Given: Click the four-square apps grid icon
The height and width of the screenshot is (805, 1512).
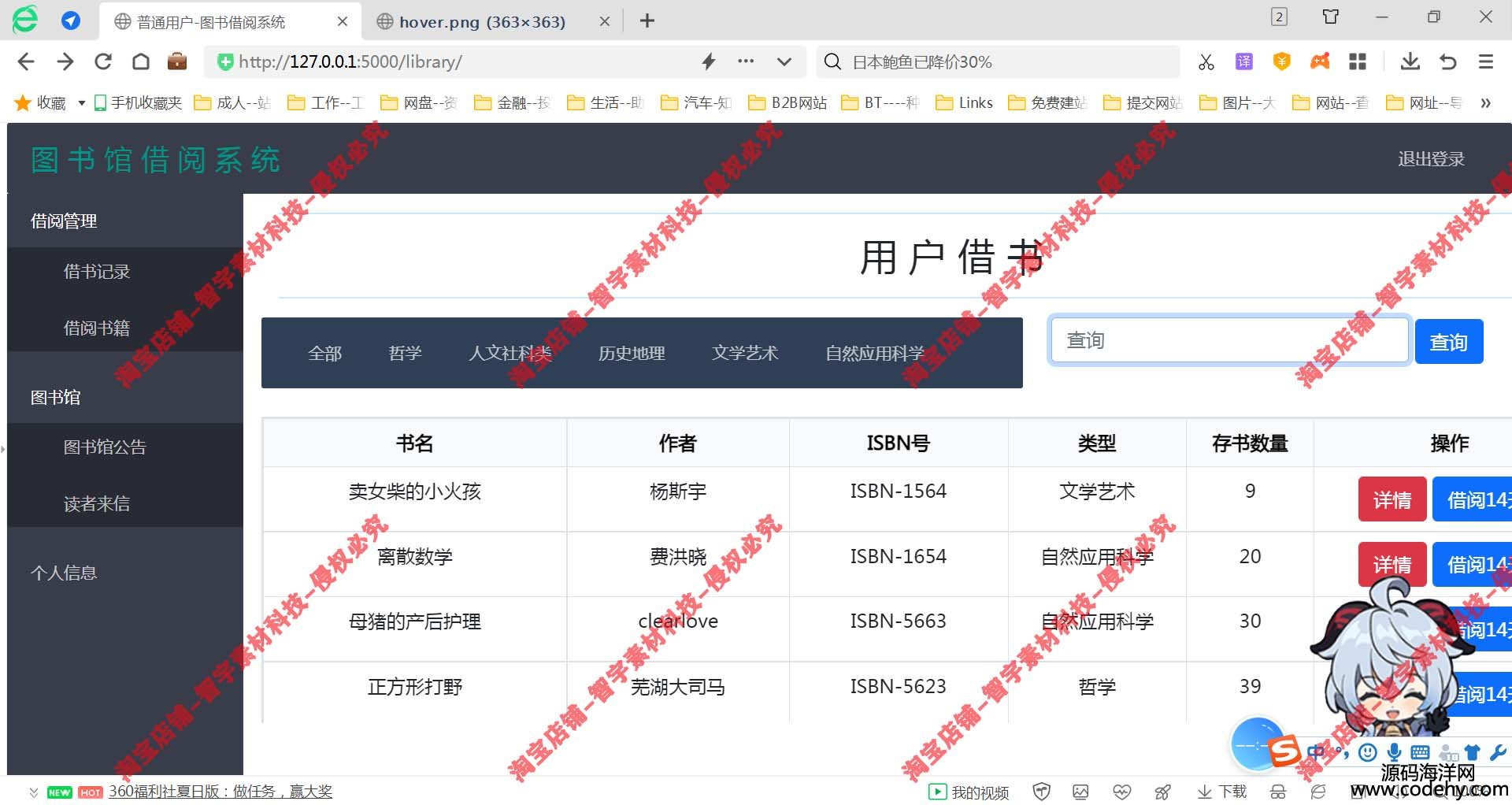Looking at the screenshot, I should 1357,61.
